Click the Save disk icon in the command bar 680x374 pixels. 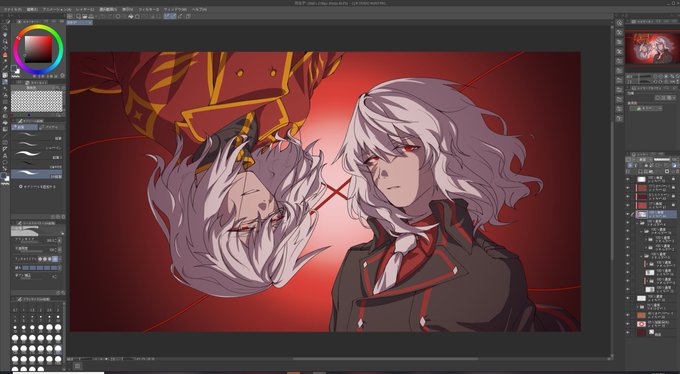(91, 16)
